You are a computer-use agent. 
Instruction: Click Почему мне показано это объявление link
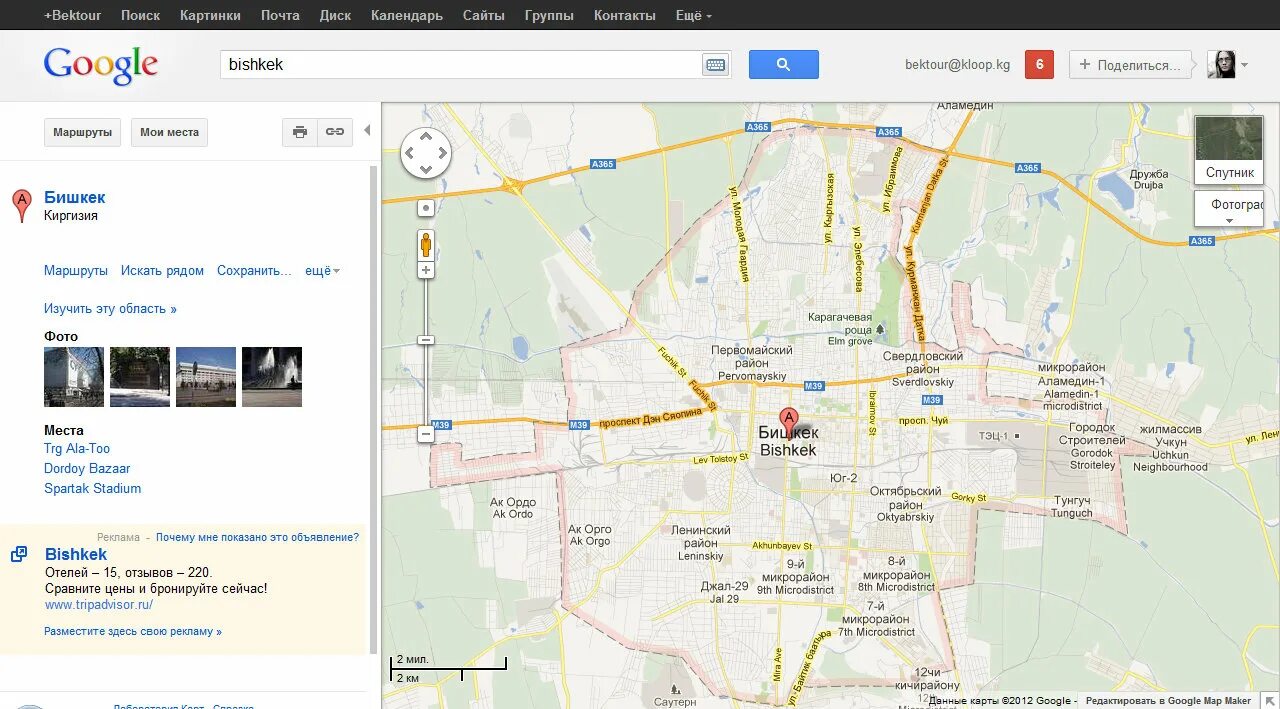tap(257, 537)
